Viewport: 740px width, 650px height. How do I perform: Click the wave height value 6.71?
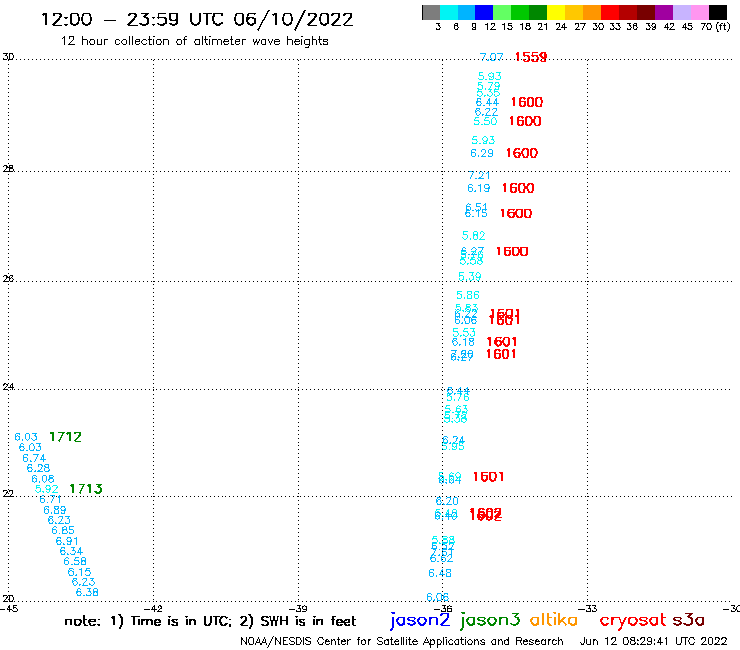(50, 499)
